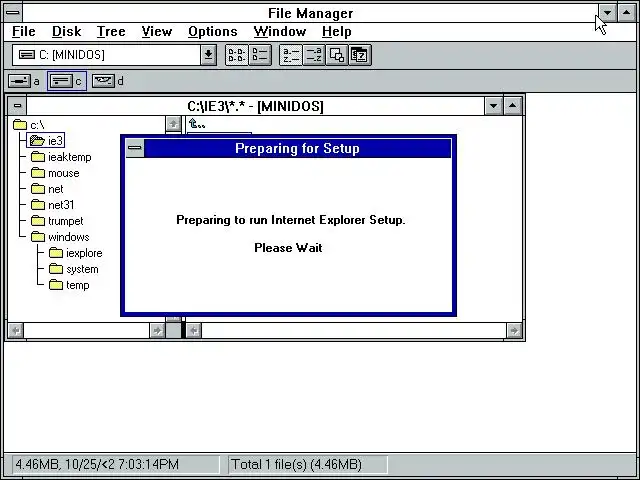640x480 pixels.
Task: Click the view all file details toolbar icon
Action: 260,55
